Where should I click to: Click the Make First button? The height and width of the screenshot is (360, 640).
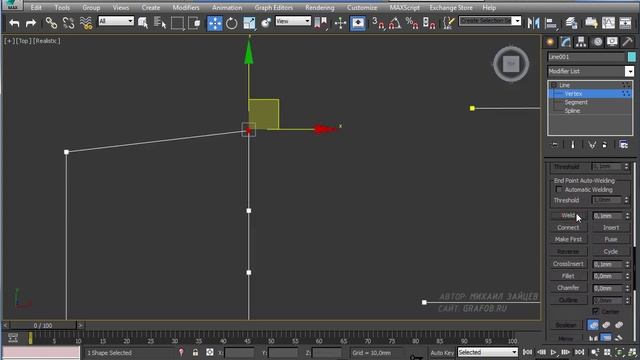[568, 239]
